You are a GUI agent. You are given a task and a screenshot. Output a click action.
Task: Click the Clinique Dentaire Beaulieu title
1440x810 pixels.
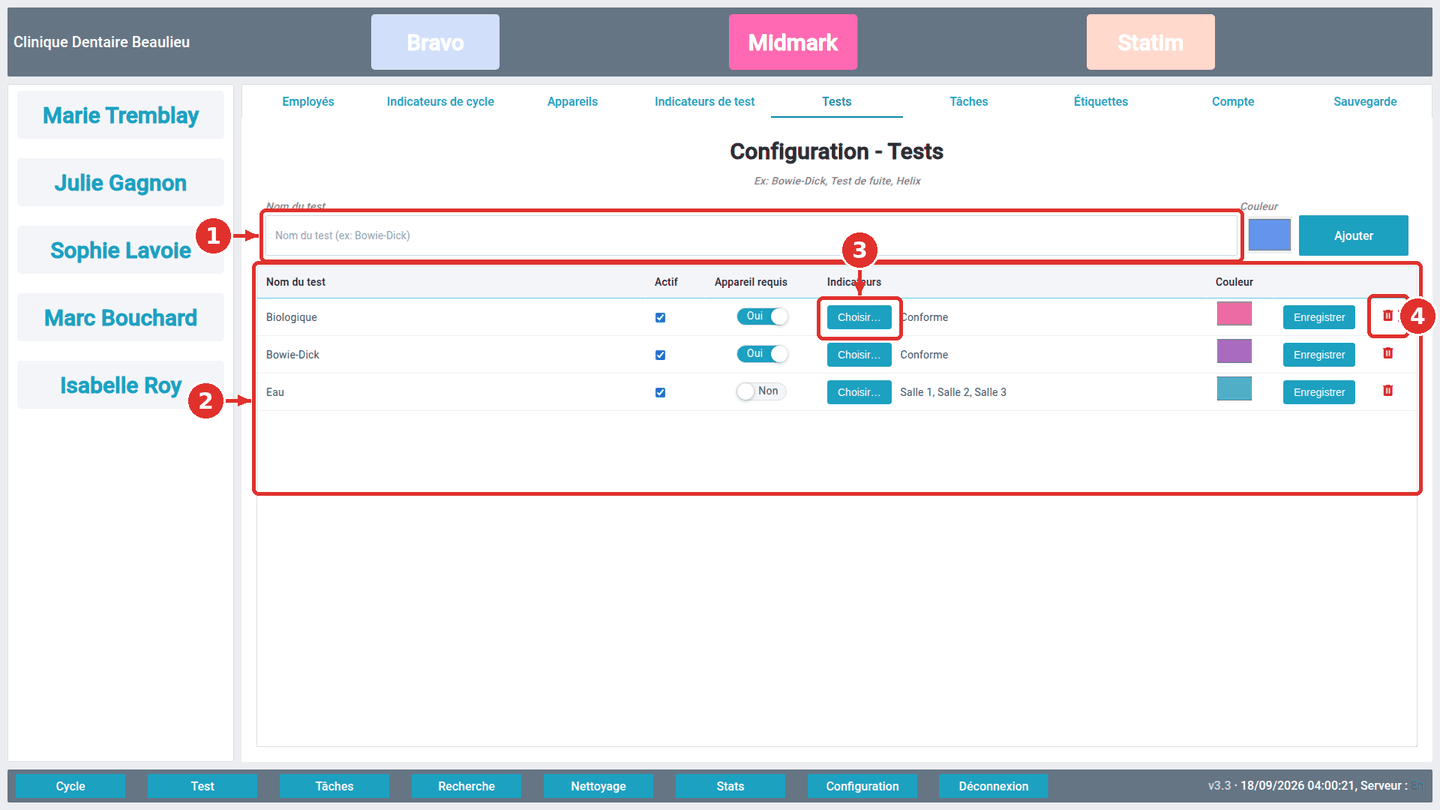pyautogui.click(x=101, y=42)
